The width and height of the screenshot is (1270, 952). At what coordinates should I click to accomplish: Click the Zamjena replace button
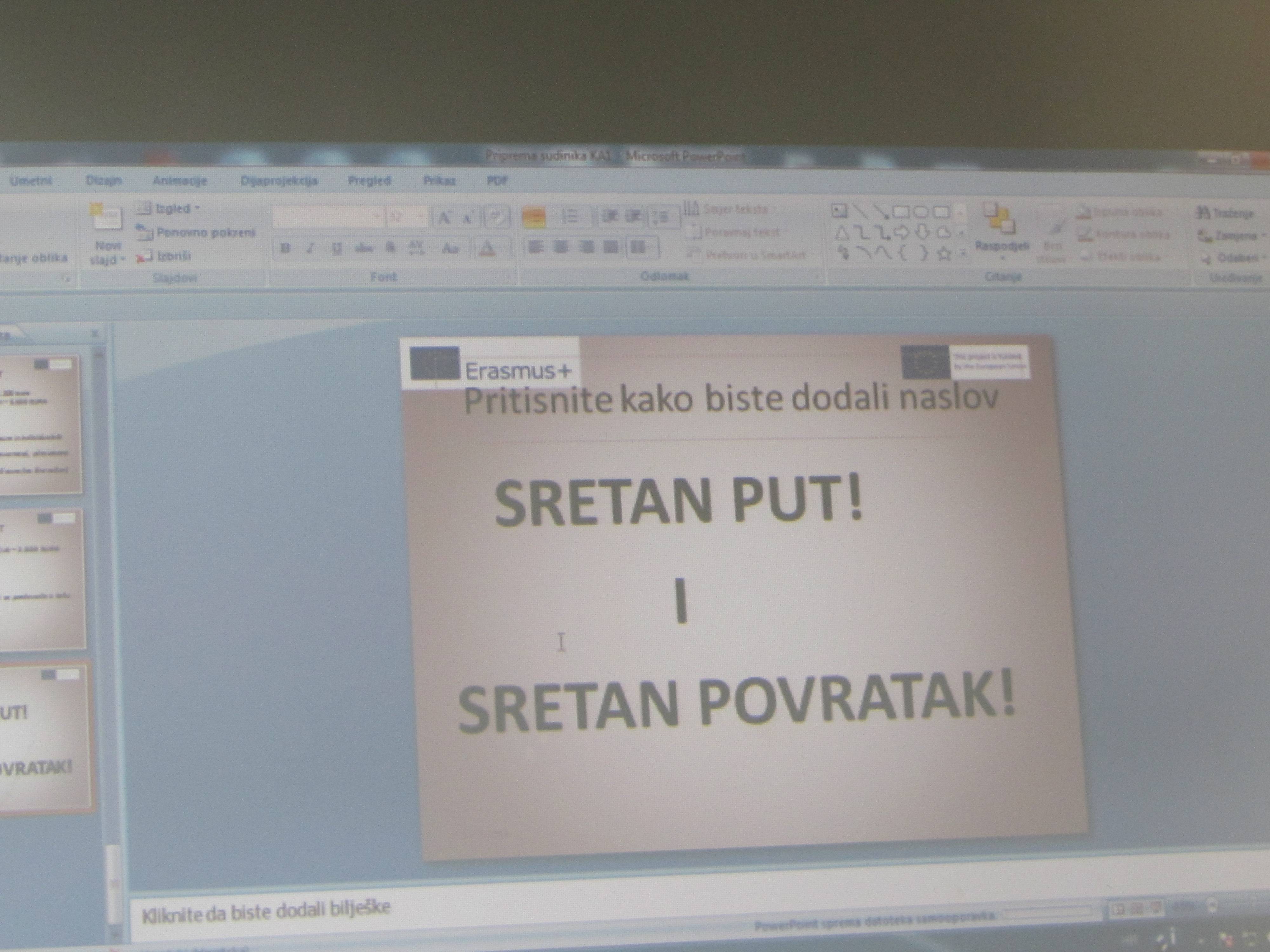pyautogui.click(x=1230, y=236)
